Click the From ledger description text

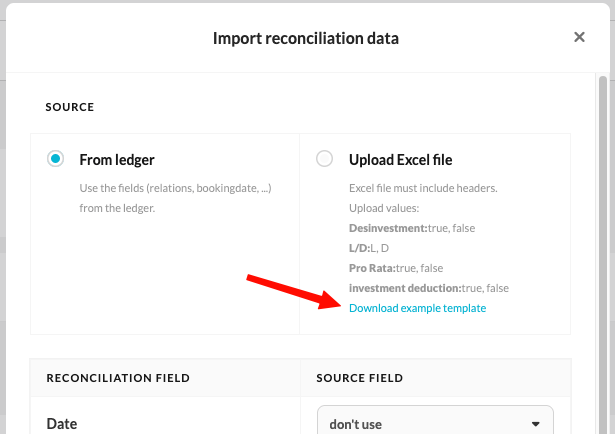[x=175, y=198]
